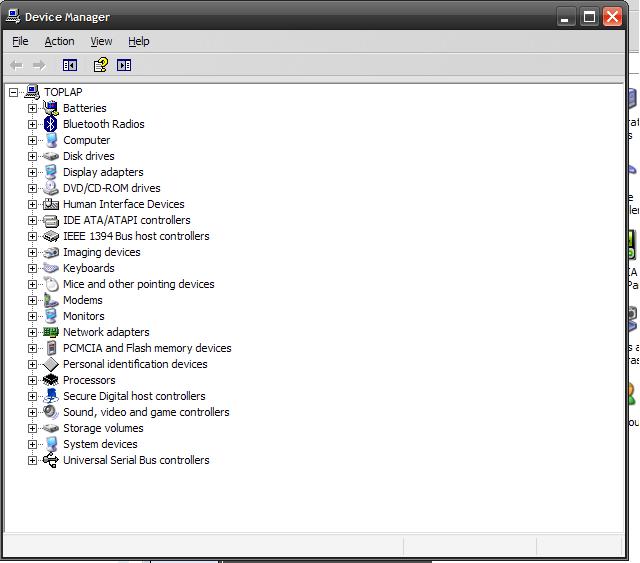Expand the Display adapters node
Image resolution: width=640 pixels, height=563 pixels.
point(32,172)
